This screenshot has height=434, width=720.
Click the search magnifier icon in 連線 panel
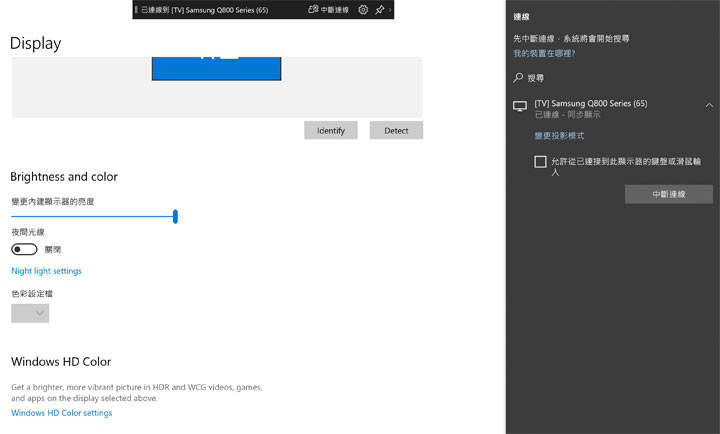(518, 77)
